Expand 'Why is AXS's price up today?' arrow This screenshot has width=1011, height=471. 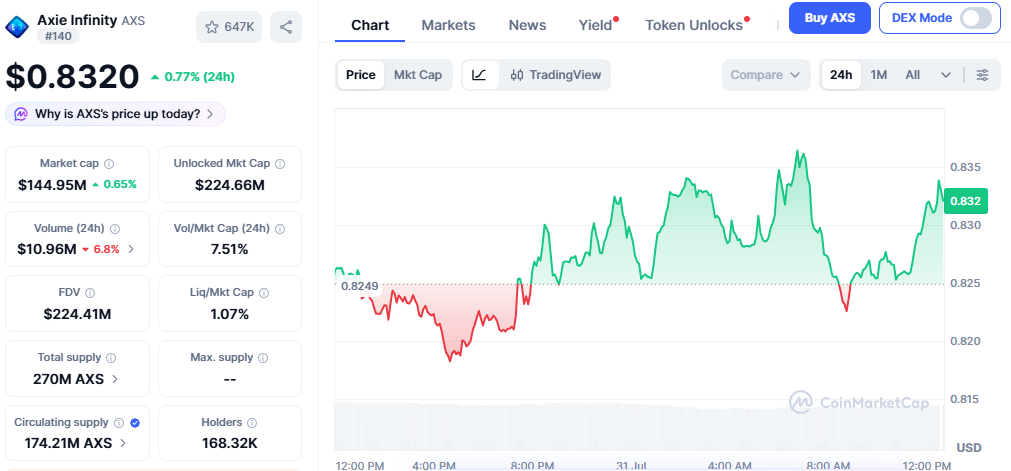210,114
